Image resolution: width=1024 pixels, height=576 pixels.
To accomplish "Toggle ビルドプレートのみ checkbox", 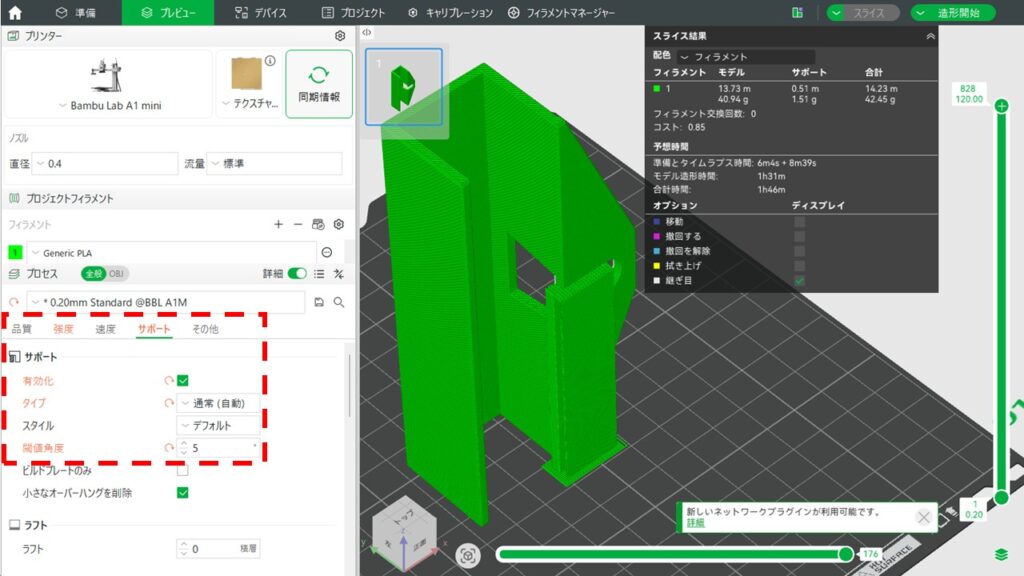I will click(x=183, y=470).
